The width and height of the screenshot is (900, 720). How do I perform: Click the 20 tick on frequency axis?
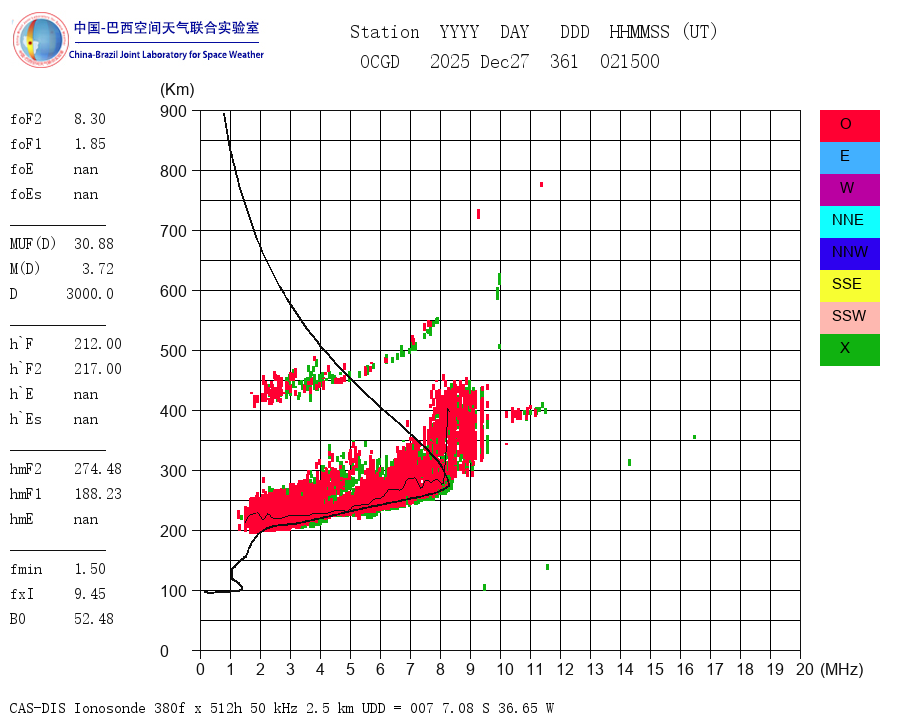pyautogui.click(x=805, y=669)
